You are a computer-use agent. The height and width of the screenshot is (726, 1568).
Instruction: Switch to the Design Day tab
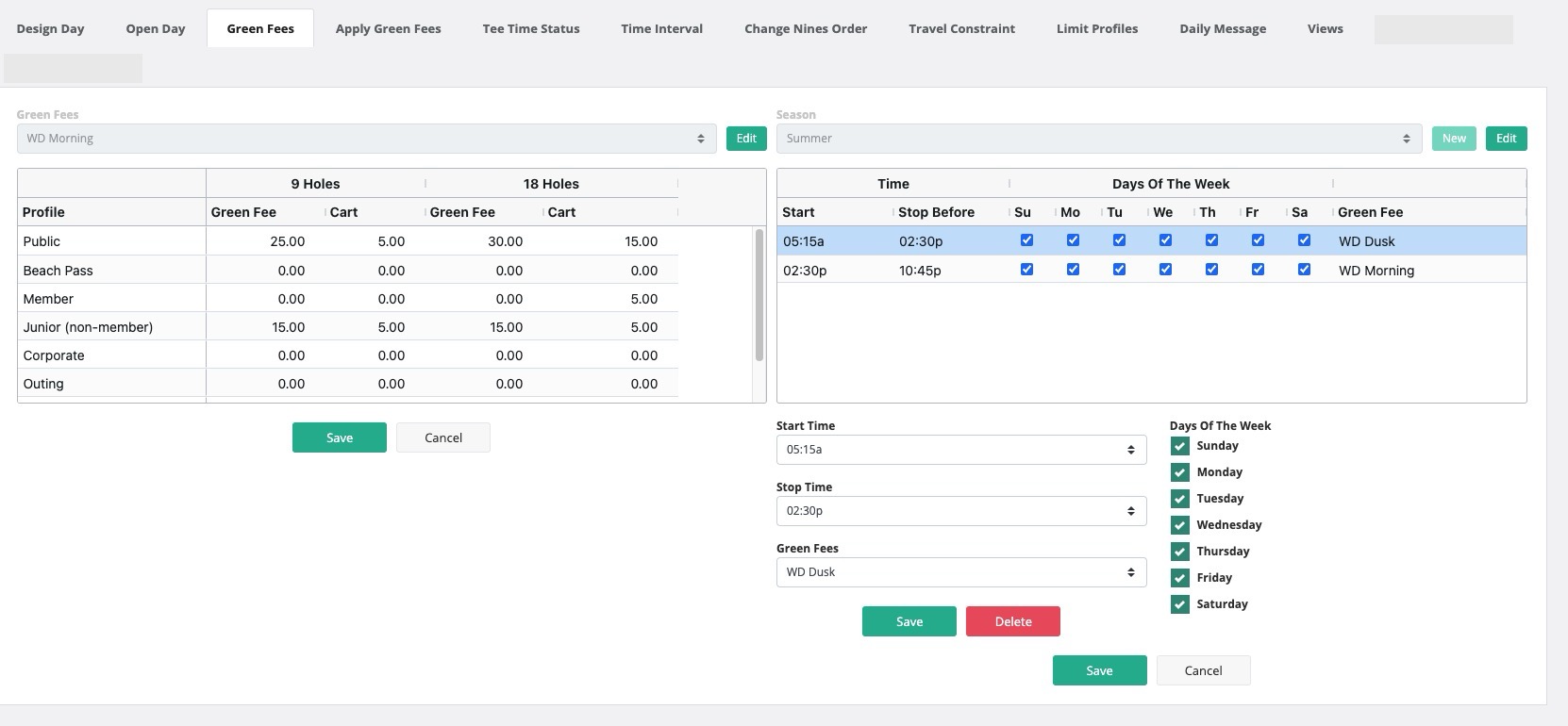[x=51, y=28]
